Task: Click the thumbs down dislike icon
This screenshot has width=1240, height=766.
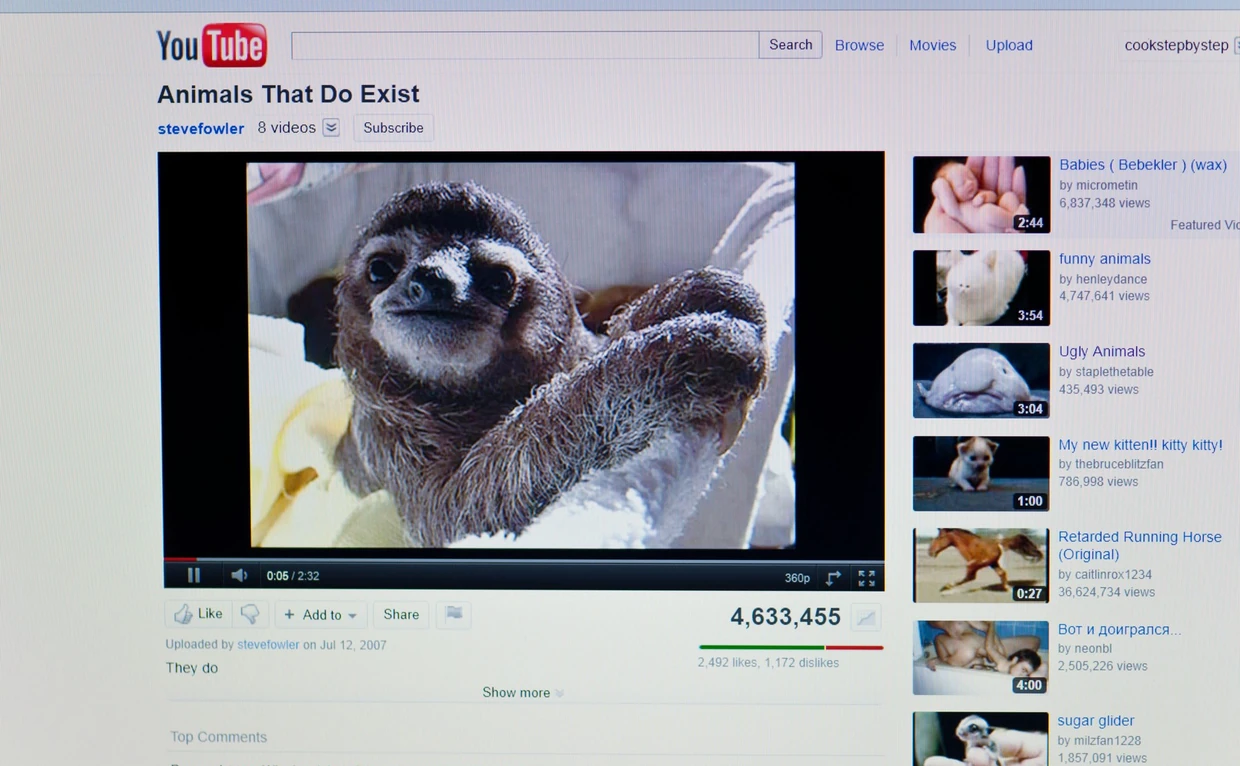Action: pyautogui.click(x=250, y=614)
